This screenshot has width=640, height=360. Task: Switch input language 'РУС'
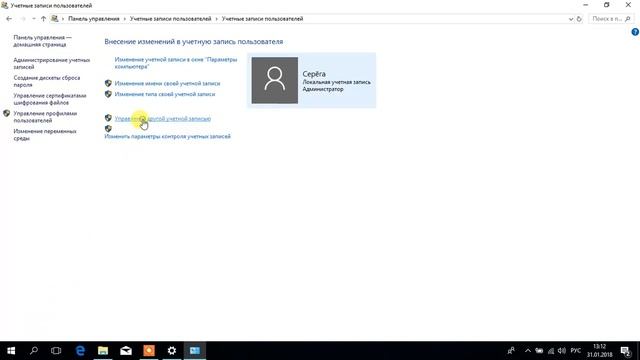coord(576,351)
